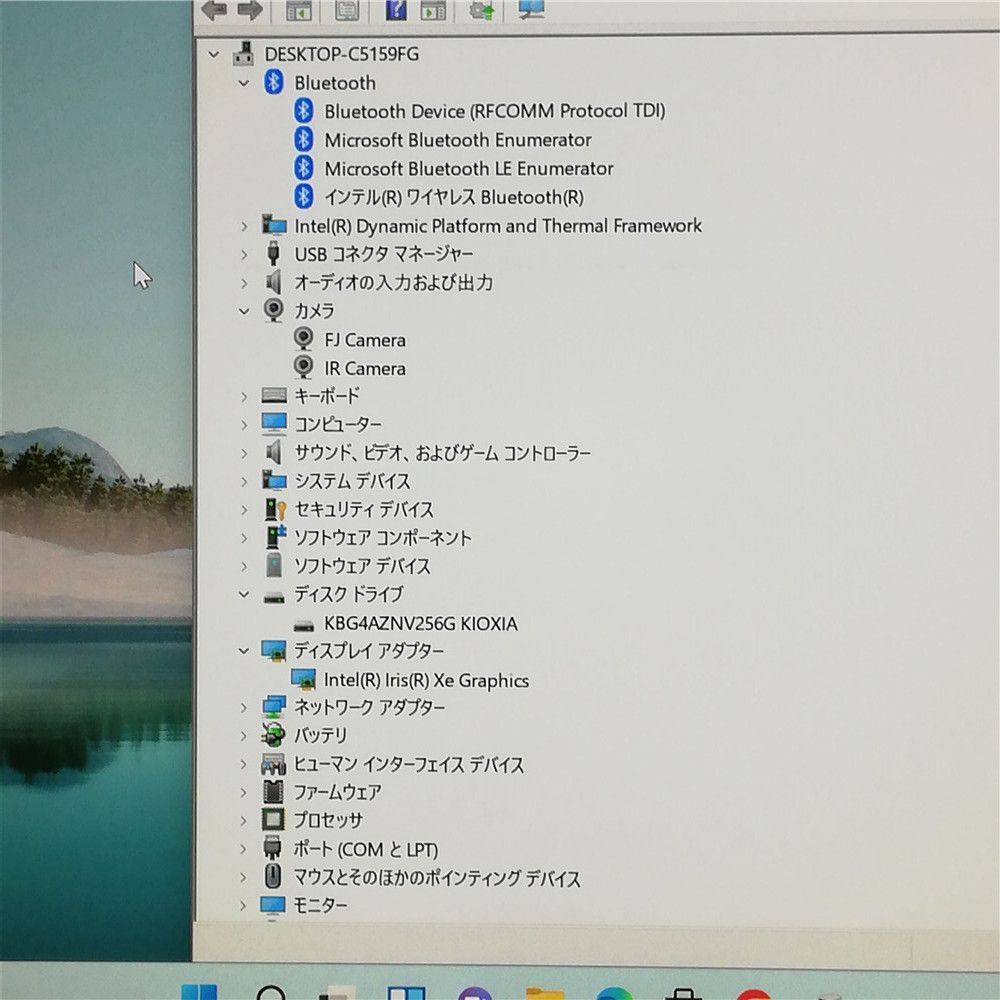Screen dimensions: 1000x1000
Task: Click the セキュリティ デバイス icon
Action: (x=276, y=509)
